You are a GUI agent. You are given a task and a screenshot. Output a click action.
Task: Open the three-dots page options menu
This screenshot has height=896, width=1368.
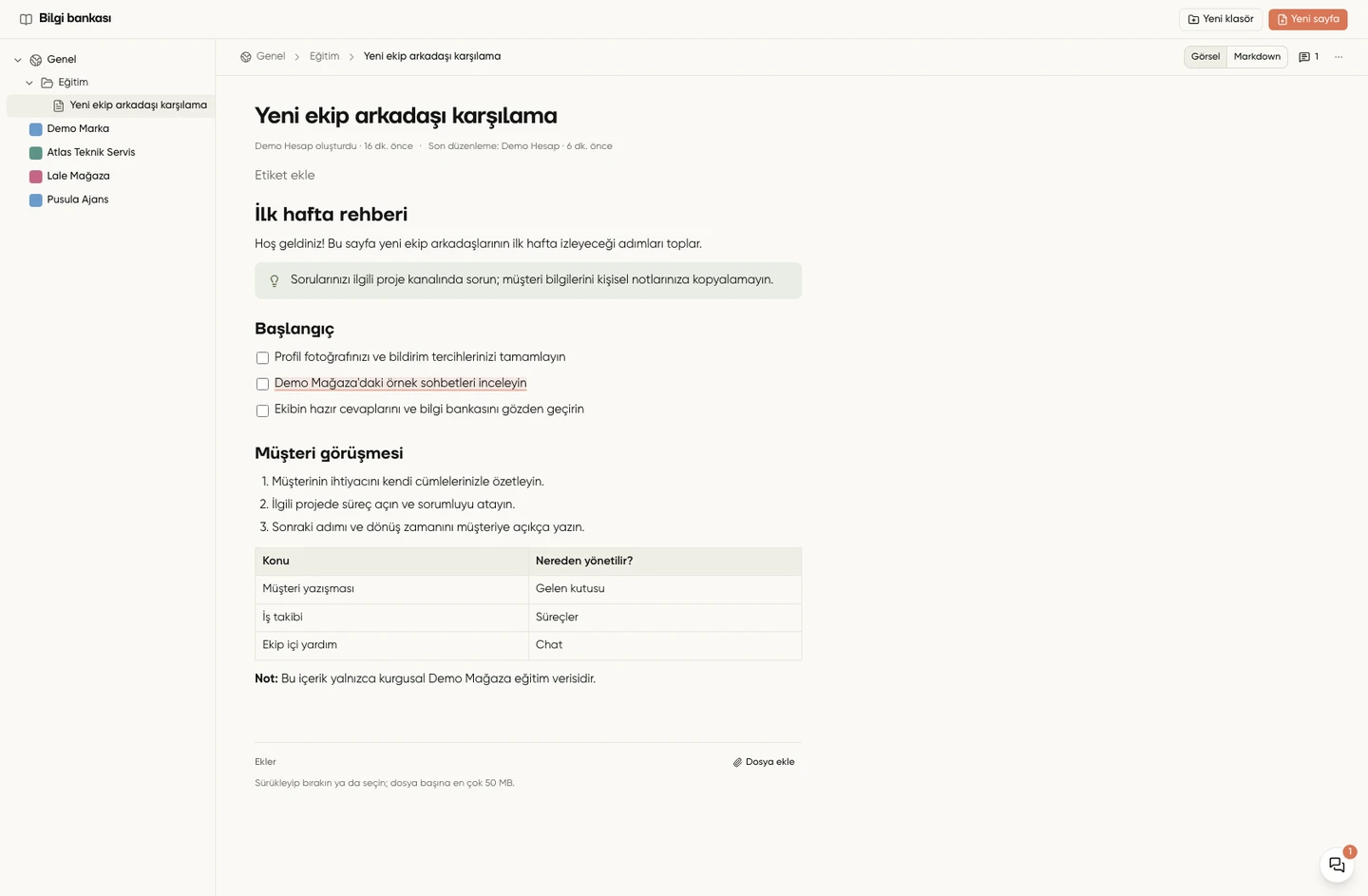point(1339,57)
